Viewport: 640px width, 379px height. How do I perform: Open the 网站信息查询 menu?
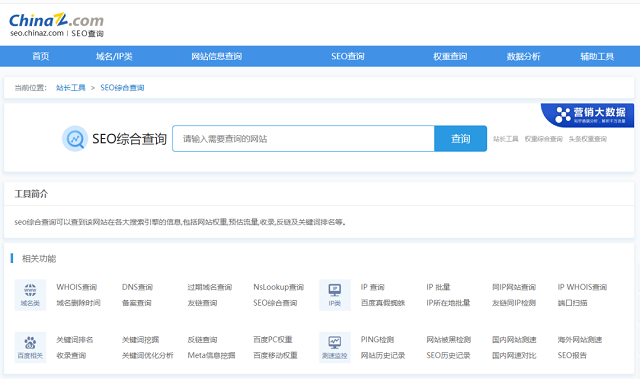(x=217, y=56)
